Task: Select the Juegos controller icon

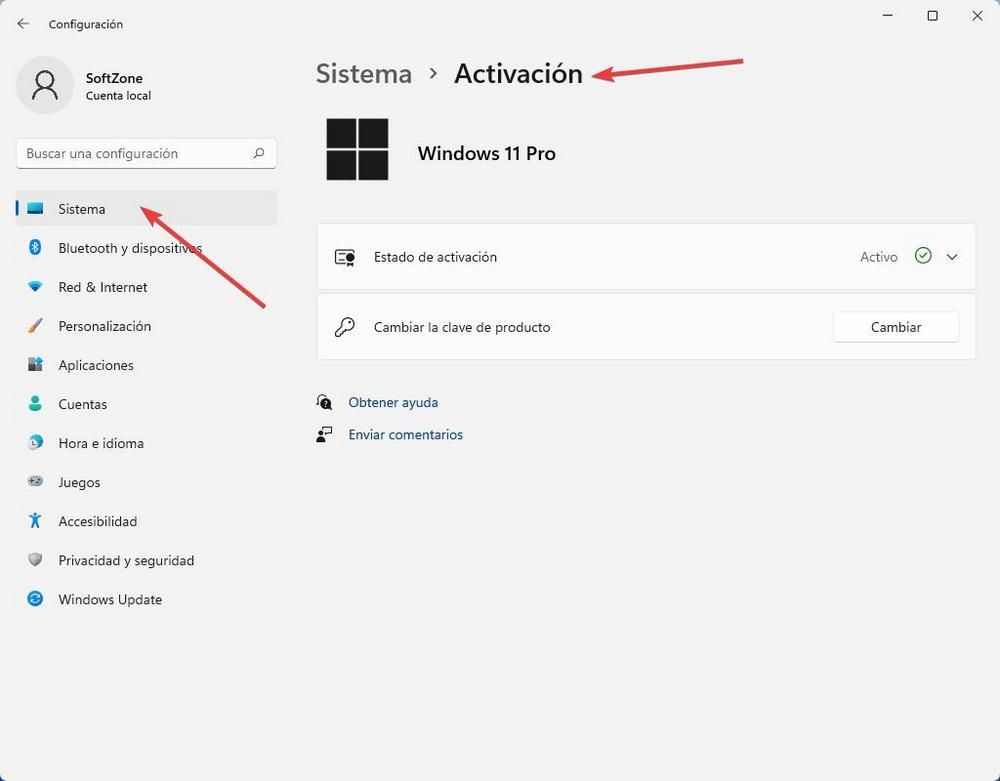Action: [35, 481]
